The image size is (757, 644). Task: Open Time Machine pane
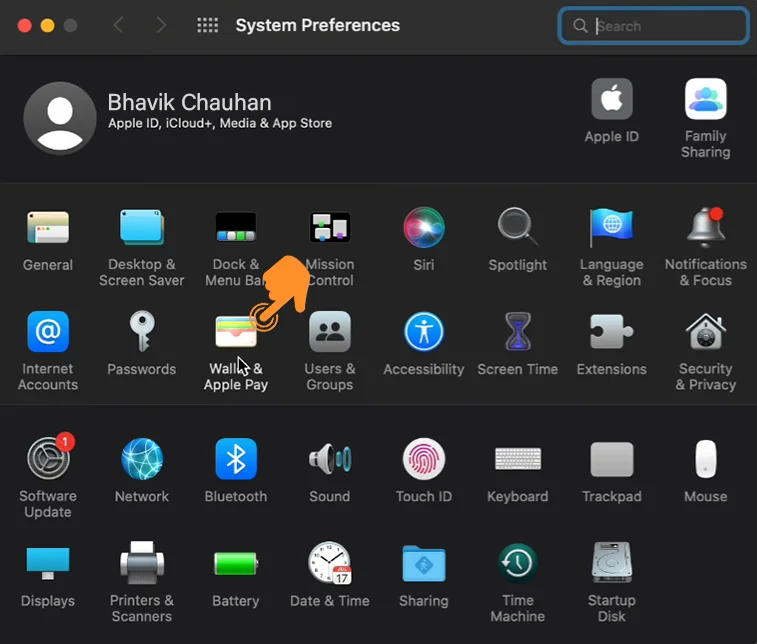518,563
